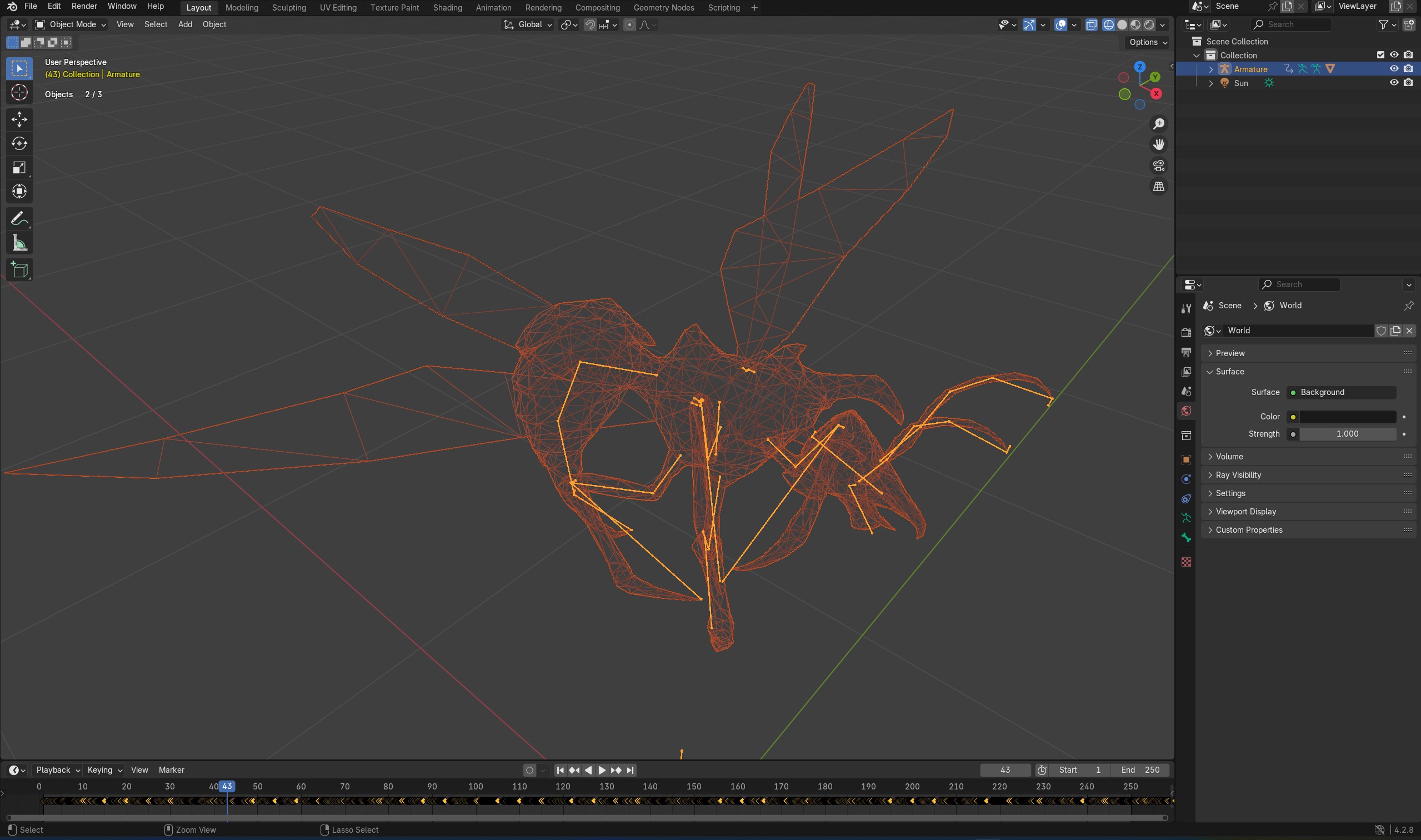Uncheck the Collection exclude checkbox
1421x840 pixels.
[x=1380, y=55]
